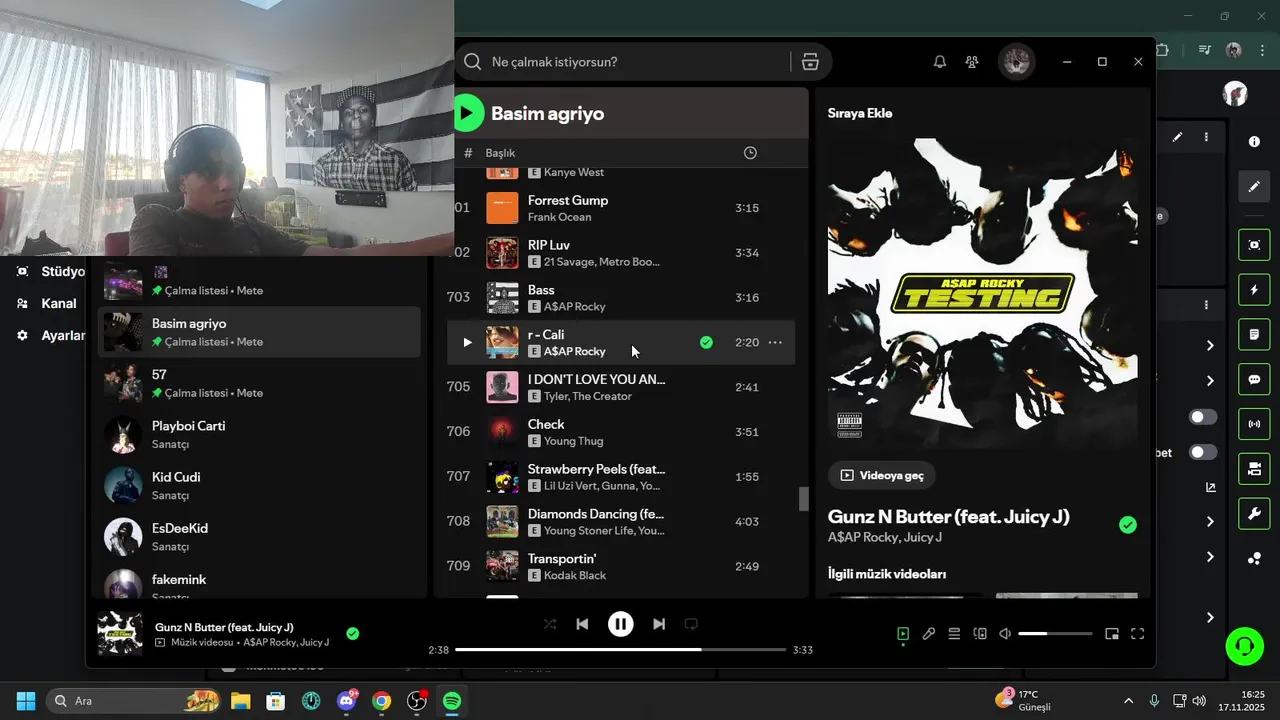Click the magnifier icon in Spotify search
1280x720 pixels.
pos(473,62)
